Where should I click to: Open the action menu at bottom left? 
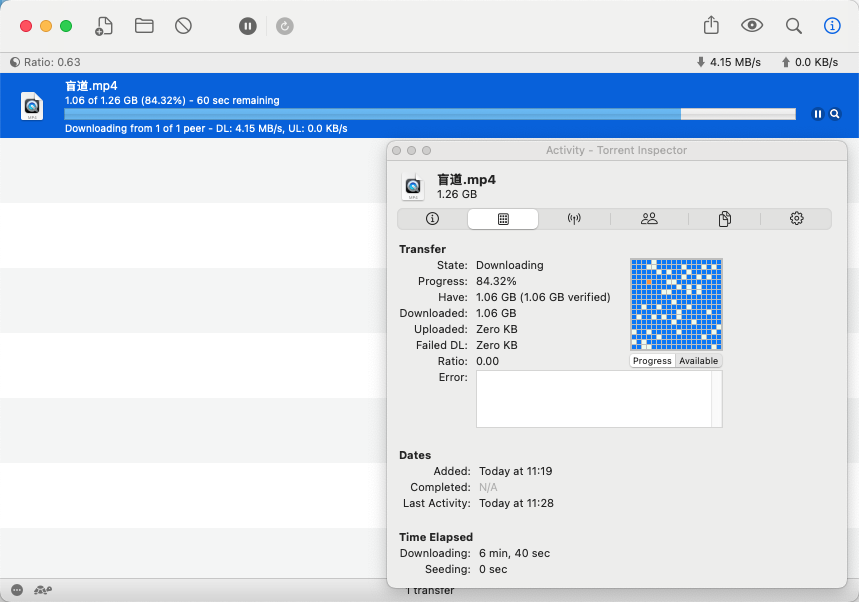[x=17, y=590]
